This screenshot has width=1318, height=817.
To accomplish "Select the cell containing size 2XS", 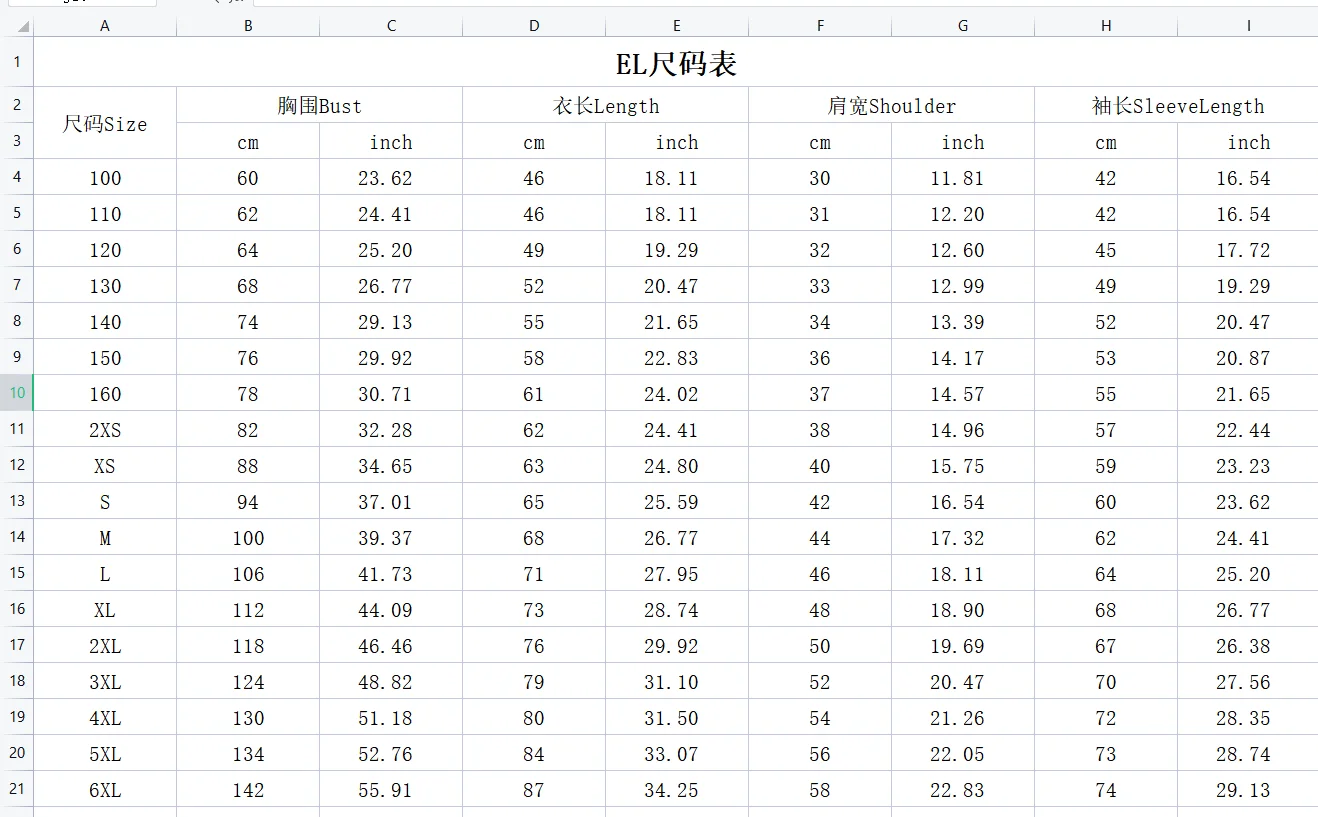I will [x=104, y=429].
